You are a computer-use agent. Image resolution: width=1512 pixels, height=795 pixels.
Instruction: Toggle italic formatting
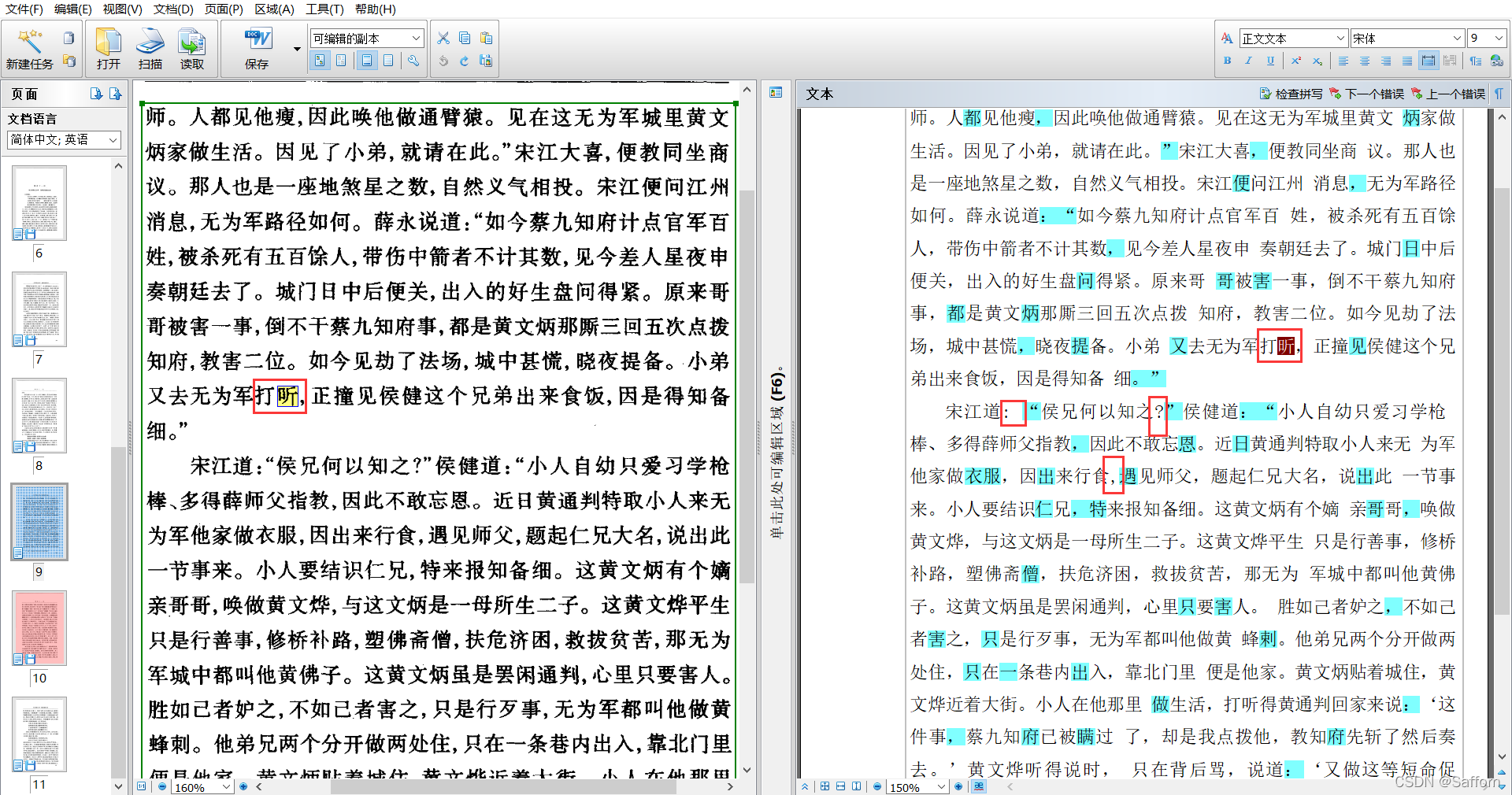(x=1248, y=61)
